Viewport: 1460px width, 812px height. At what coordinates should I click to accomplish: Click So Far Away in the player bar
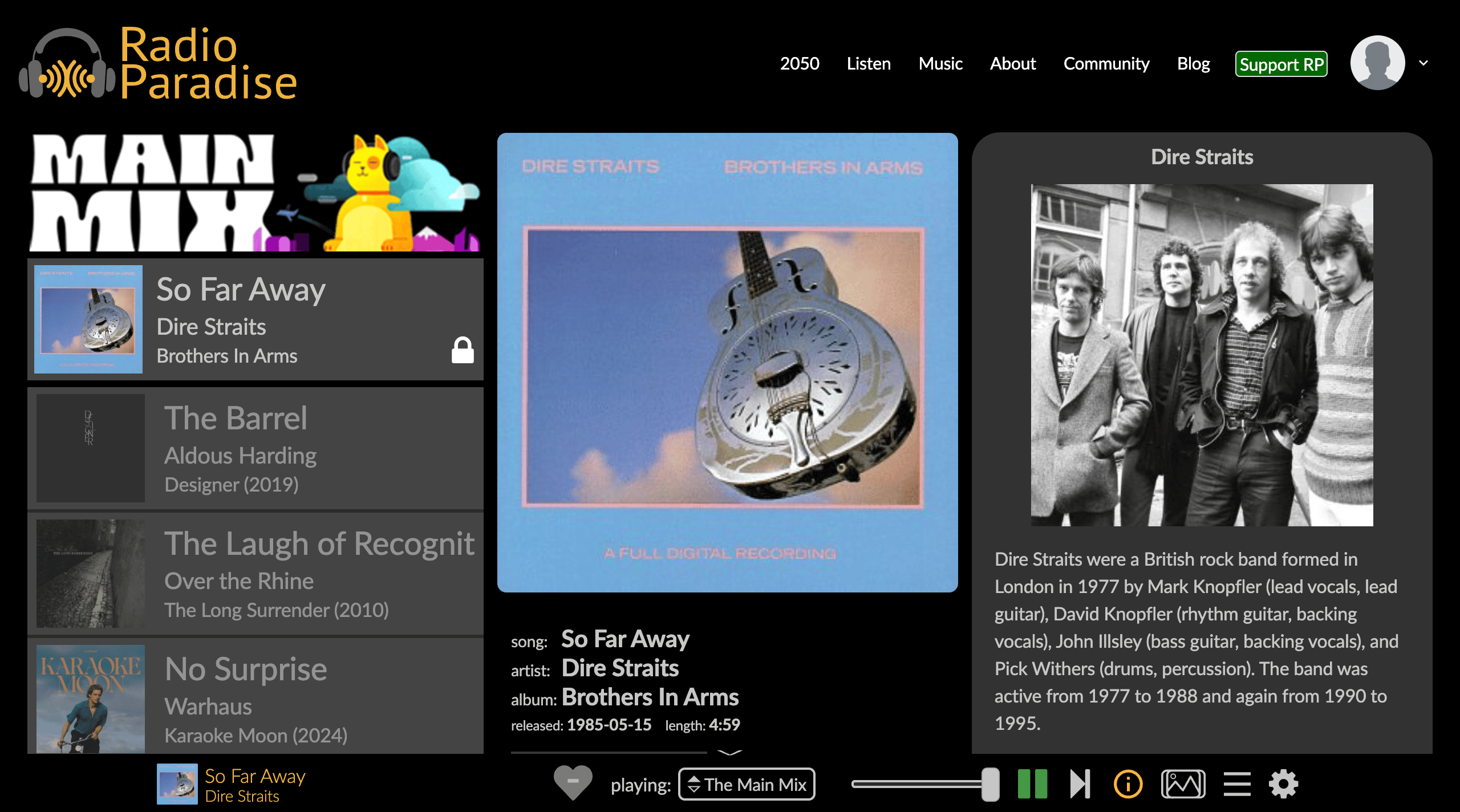click(255, 776)
